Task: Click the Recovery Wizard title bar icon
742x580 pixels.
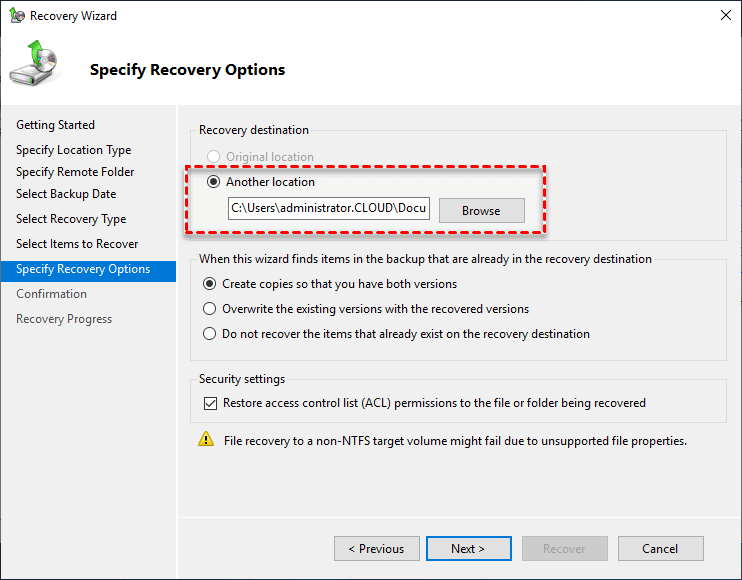Action: click(x=17, y=16)
